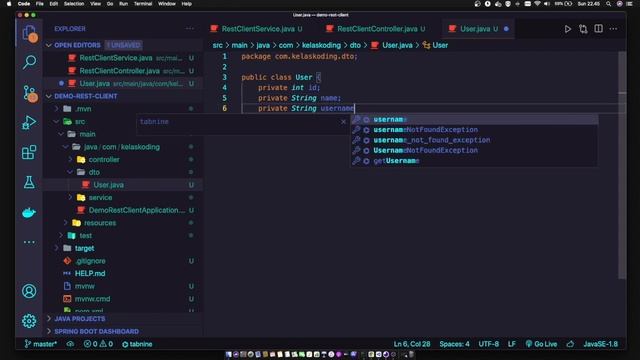
Task: Change line ending via LF
Action: coord(511,344)
